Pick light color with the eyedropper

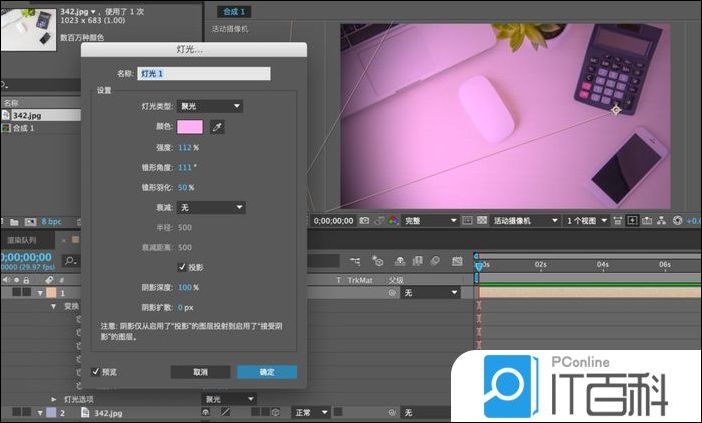click(217, 127)
